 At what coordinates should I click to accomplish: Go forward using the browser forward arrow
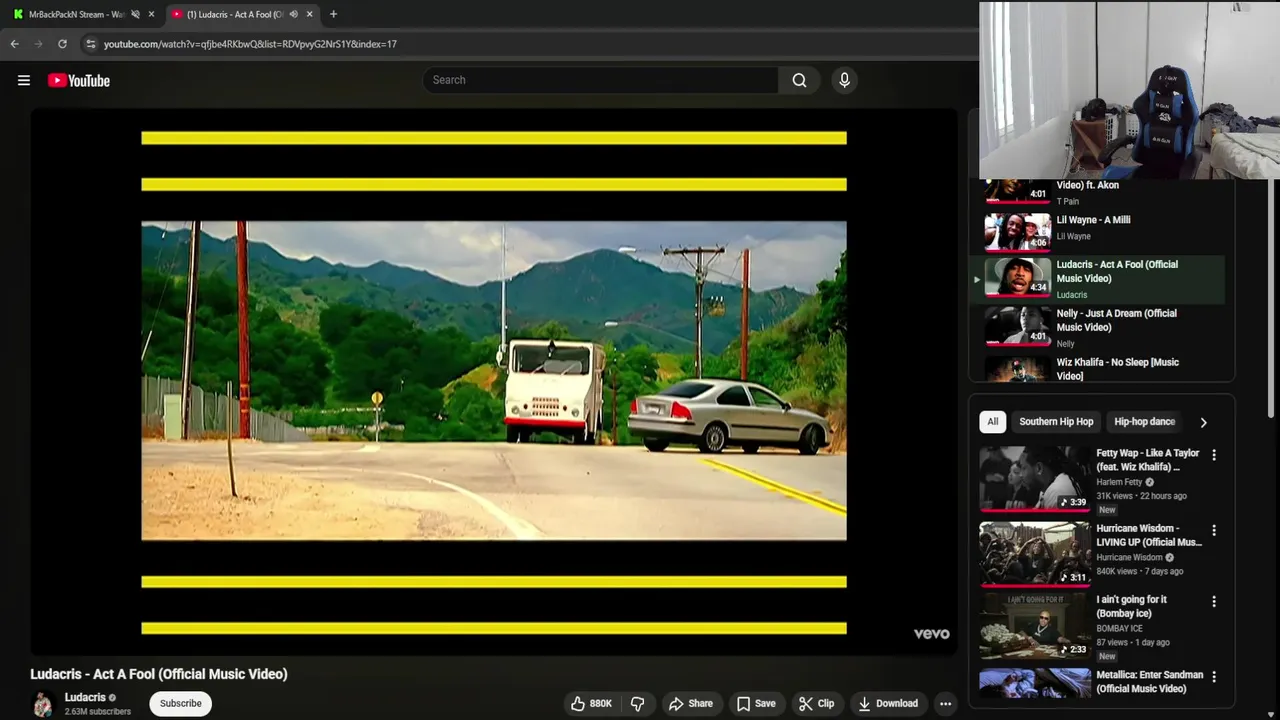(38, 44)
